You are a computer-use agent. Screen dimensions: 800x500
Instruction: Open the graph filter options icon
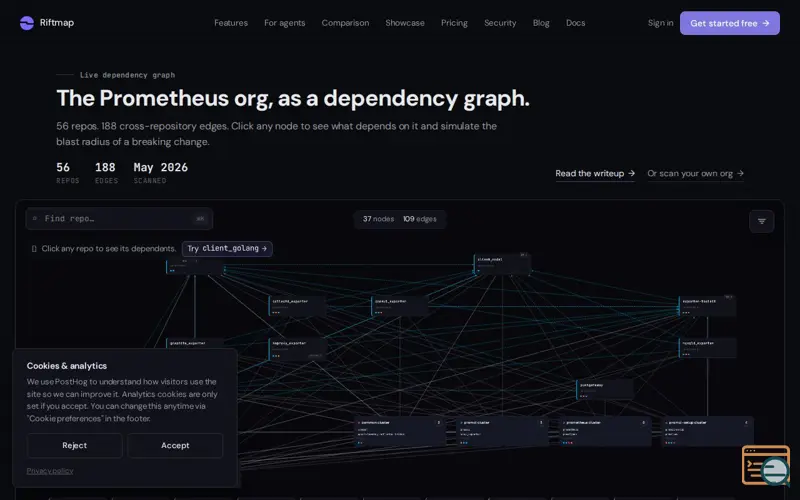pos(762,221)
